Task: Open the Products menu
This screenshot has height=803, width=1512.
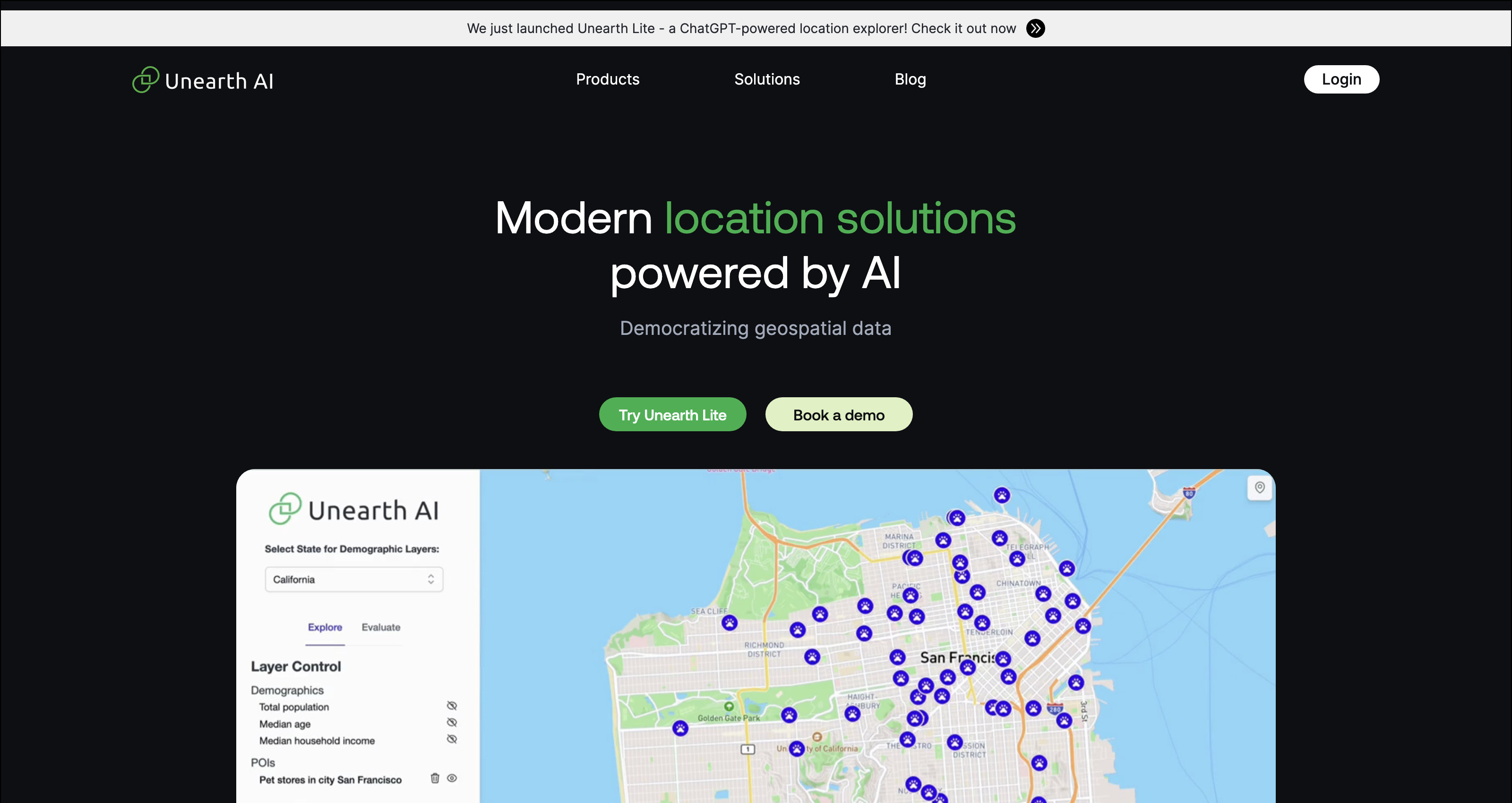Action: 608,79
